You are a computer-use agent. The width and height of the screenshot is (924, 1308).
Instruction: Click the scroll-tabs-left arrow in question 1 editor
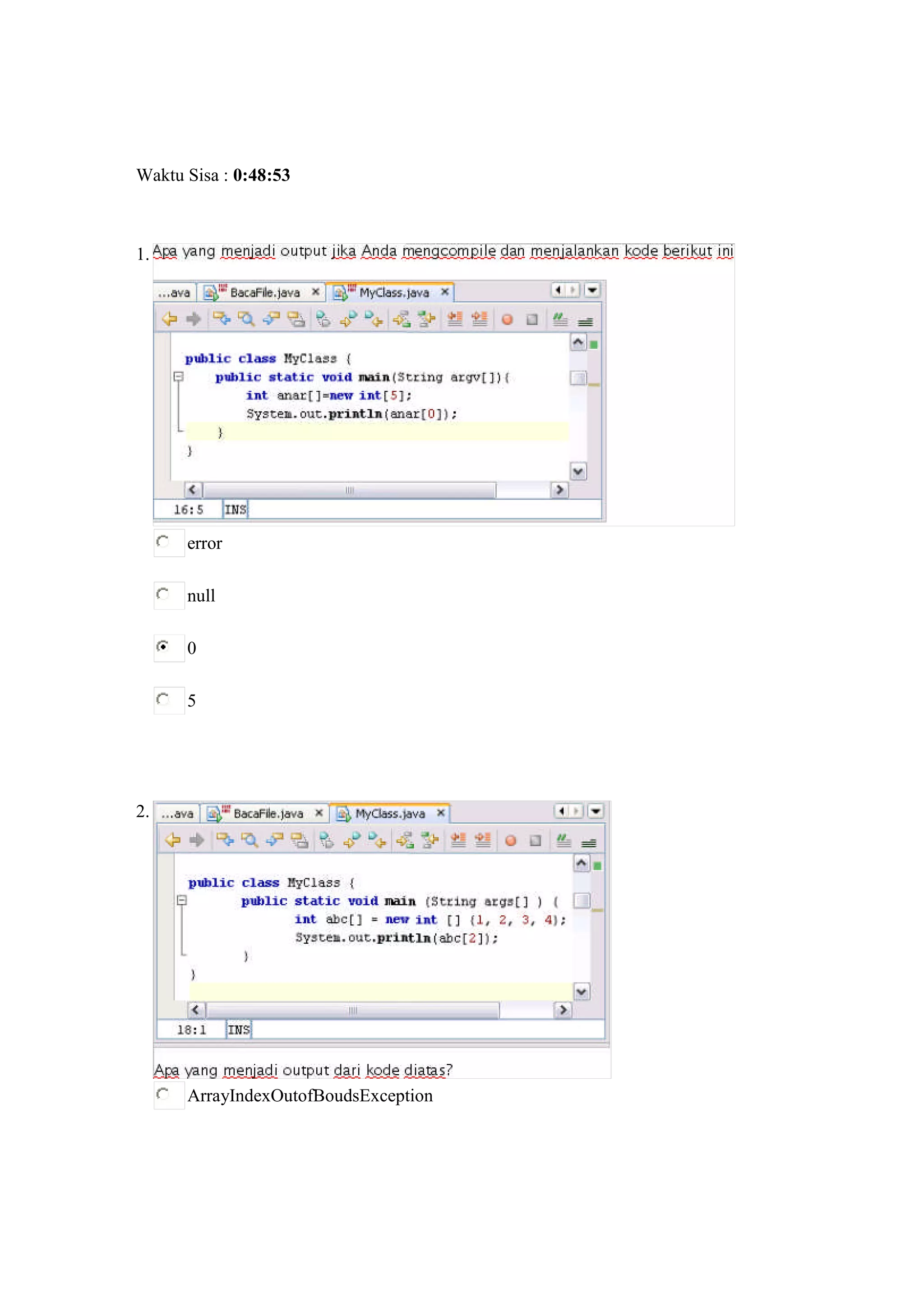point(559,290)
